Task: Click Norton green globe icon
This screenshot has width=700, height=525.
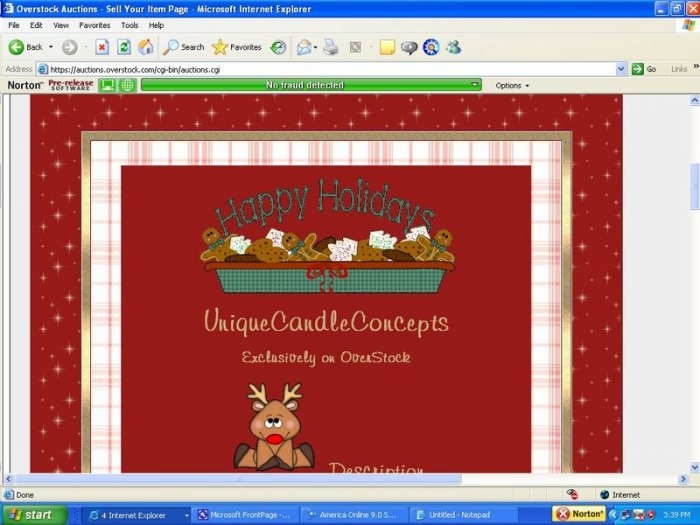Action: [127, 85]
